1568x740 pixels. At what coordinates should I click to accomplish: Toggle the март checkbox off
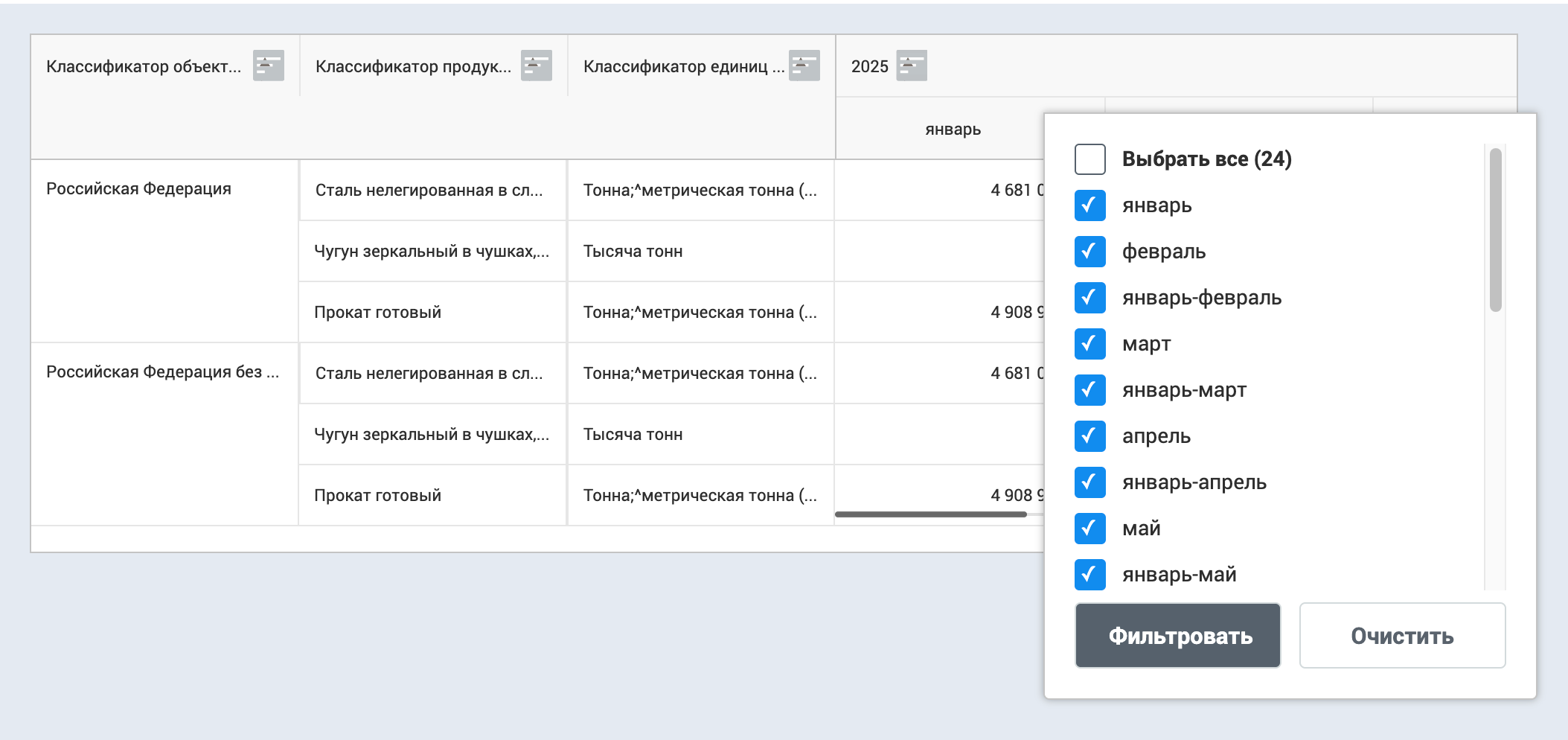click(1089, 344)
